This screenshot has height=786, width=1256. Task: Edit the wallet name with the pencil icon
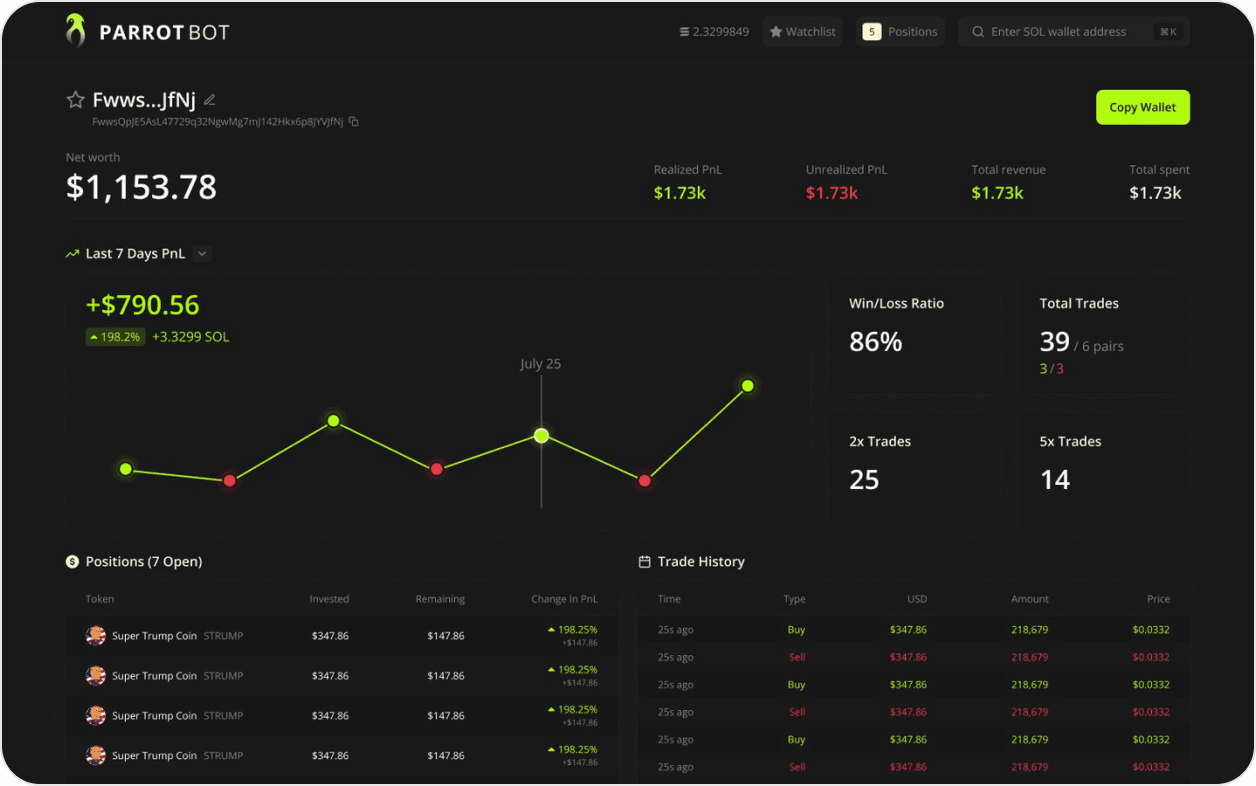pyautogui.click(x=209, y=100)
